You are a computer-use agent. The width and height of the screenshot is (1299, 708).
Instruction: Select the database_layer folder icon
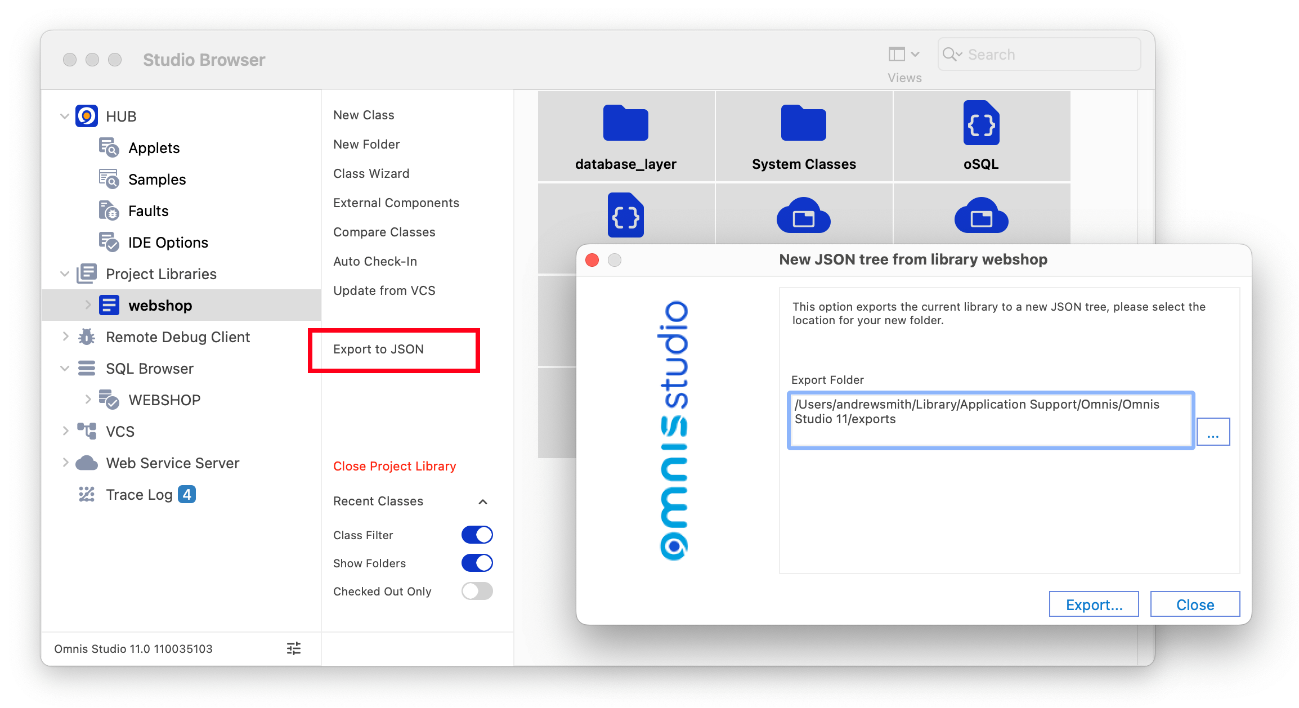pyautogui.click(x=626, y=123)
